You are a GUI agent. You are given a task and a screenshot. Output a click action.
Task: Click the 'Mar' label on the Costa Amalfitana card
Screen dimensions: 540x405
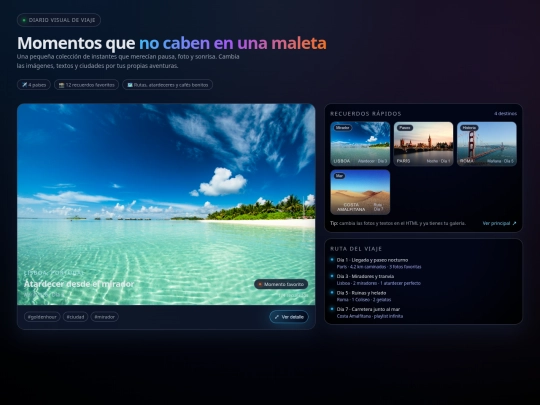pos(339,176)
